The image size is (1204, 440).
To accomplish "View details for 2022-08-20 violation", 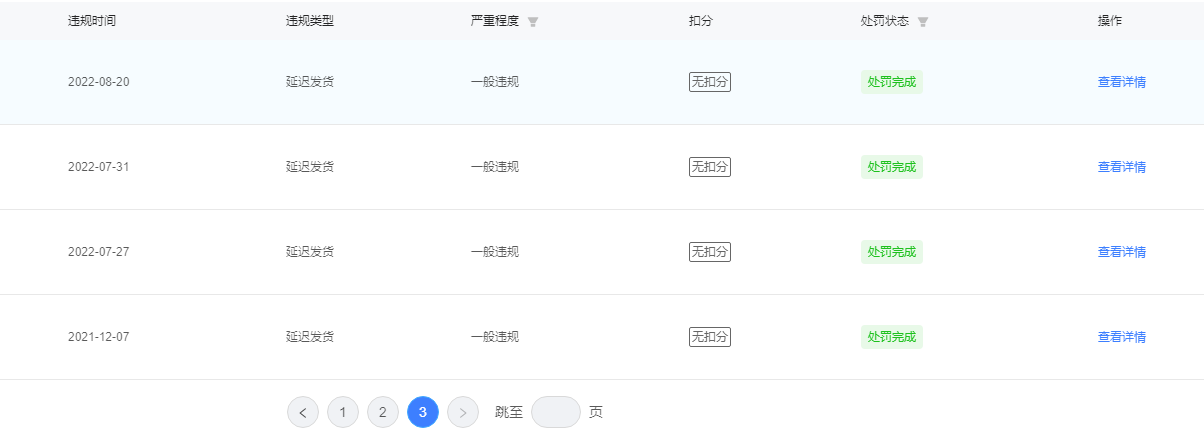I will 1122,82.
